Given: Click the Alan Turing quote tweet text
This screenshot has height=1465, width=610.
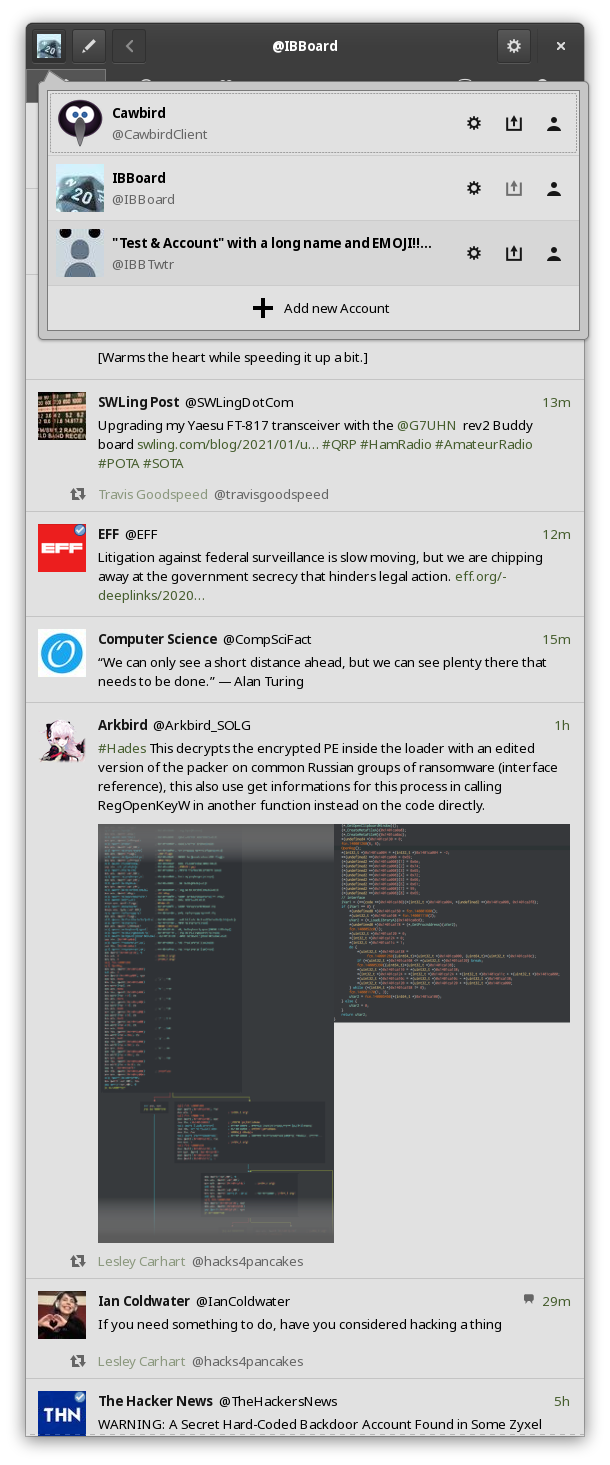Looking at the screenshot, I should 322,672.
